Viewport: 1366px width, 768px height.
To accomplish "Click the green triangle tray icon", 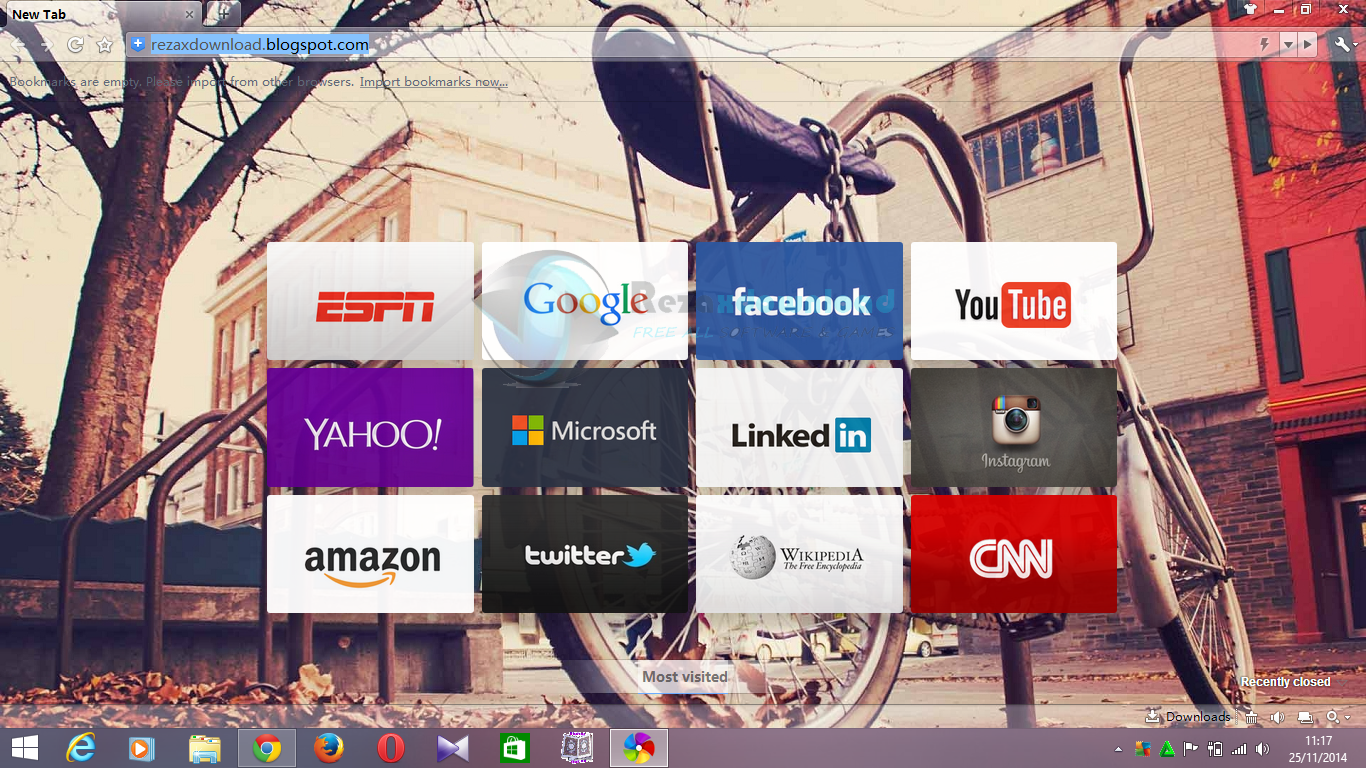I will (1166, 748).
